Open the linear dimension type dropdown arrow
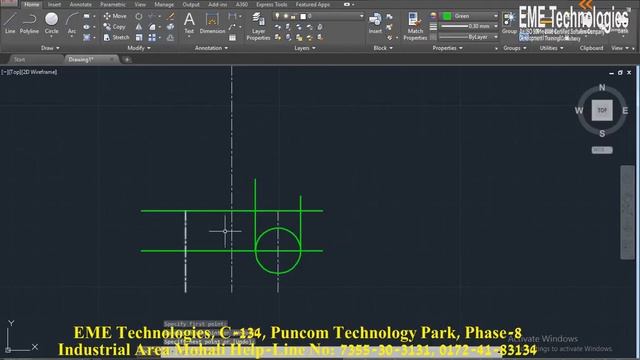The height and width of the screenshot is (360, 640). coord(240,16)
